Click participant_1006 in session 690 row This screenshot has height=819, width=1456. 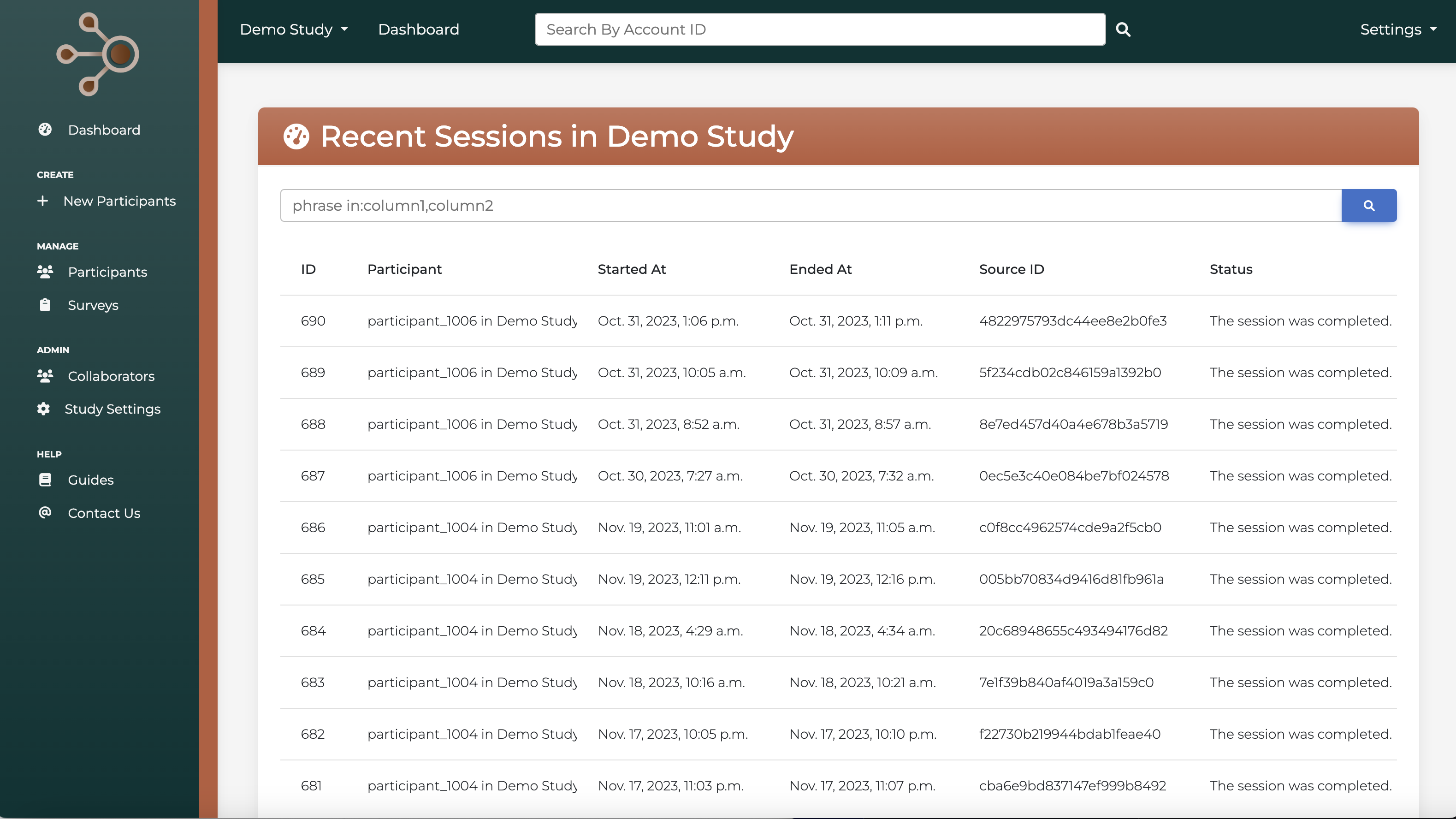click(473, 320)
